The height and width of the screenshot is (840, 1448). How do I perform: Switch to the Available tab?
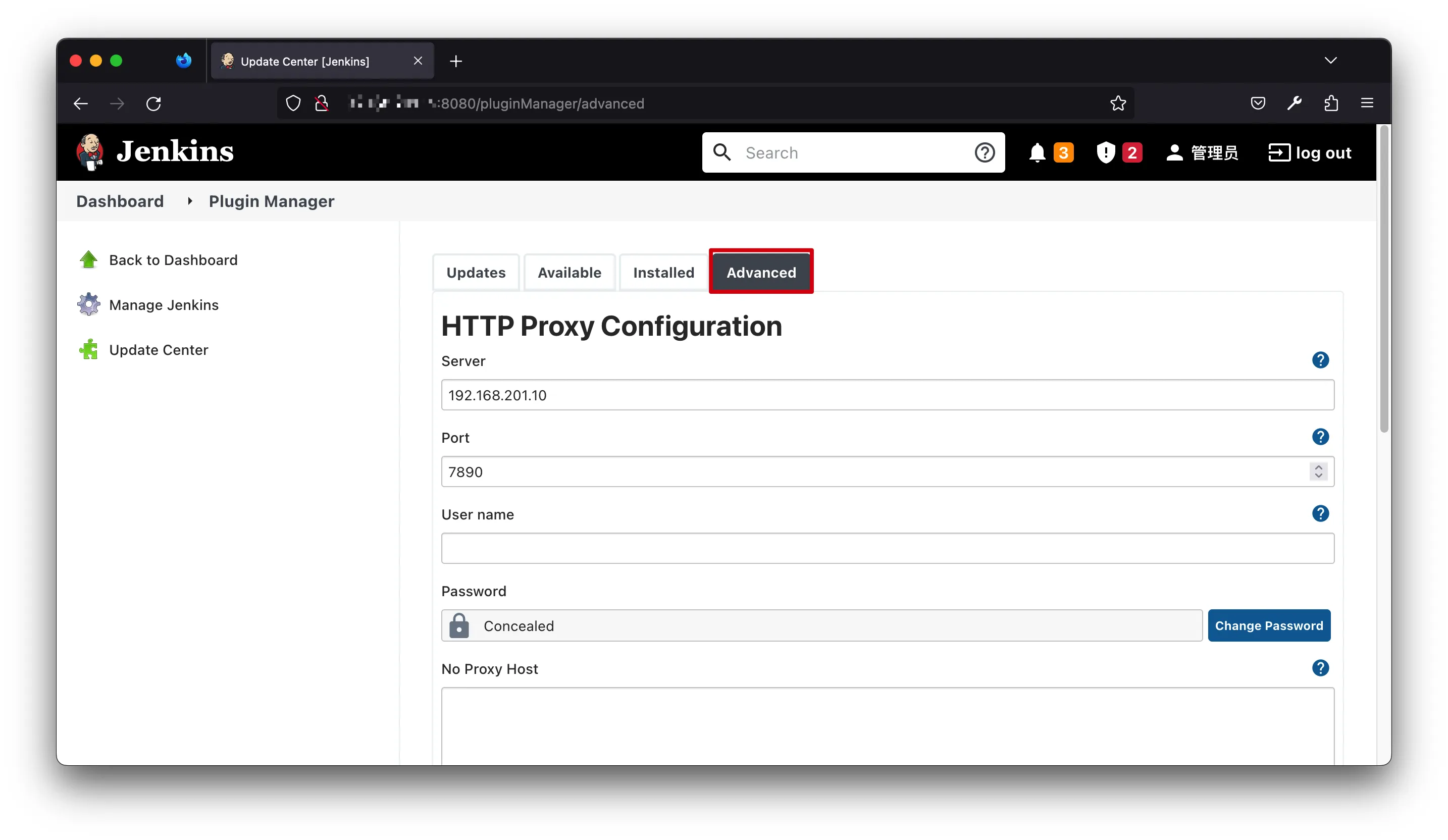(x=570, y=272)
